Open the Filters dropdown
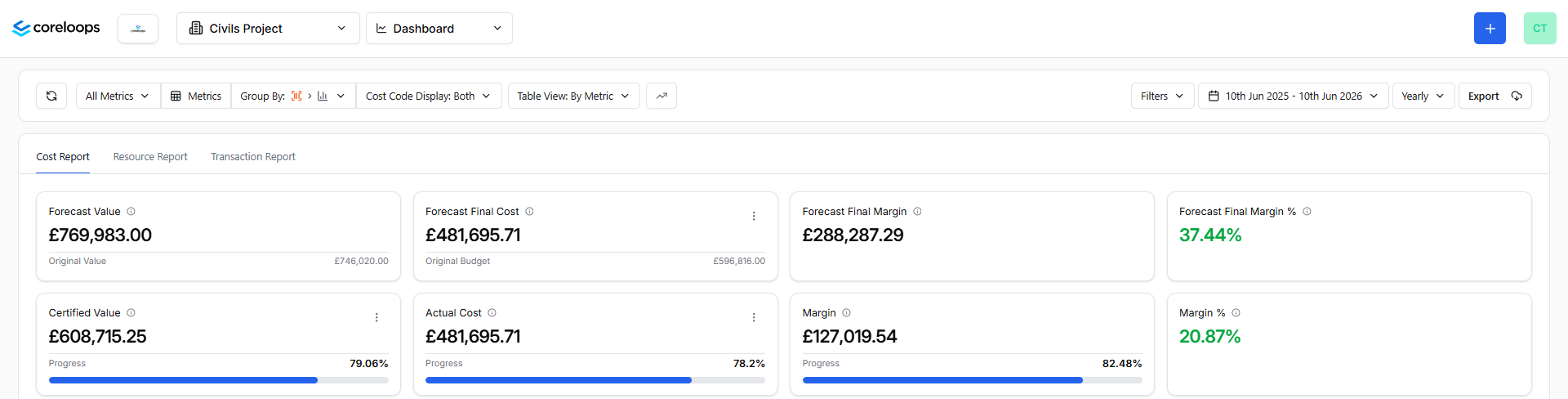Screen dimensions: 1568x399 (x=1162, y=96)
